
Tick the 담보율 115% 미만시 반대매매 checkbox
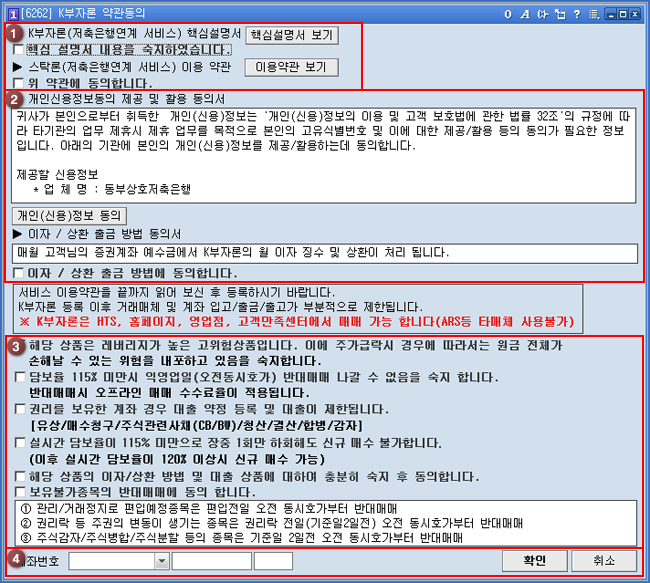pos(20,378)
